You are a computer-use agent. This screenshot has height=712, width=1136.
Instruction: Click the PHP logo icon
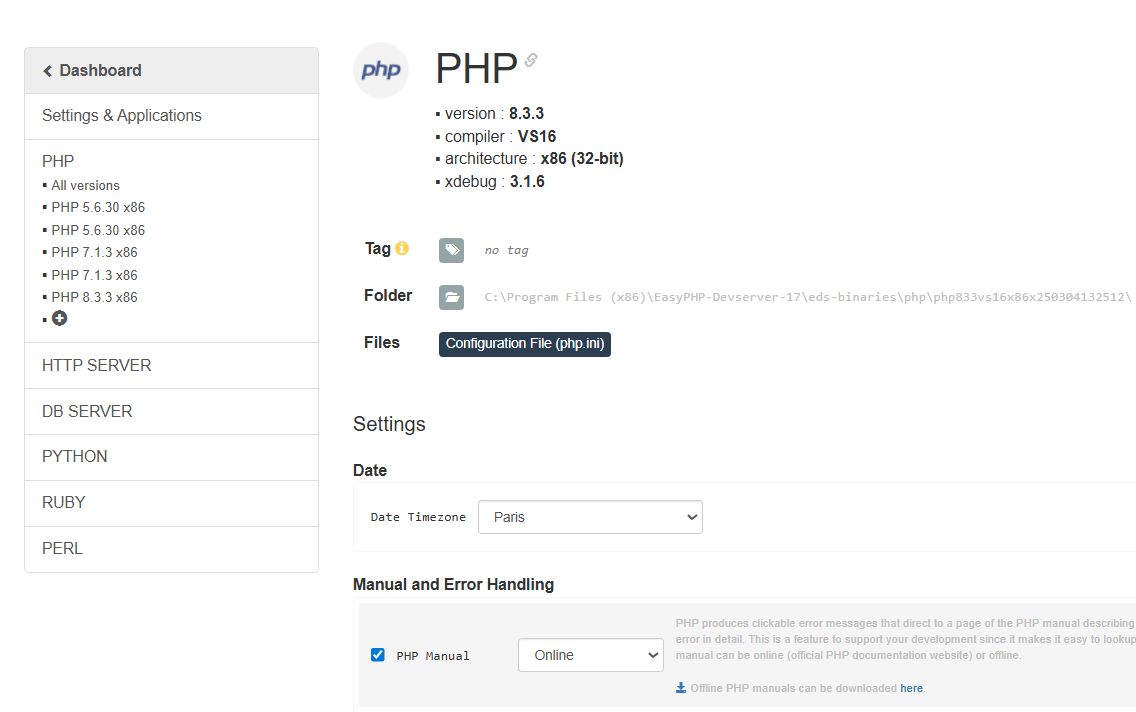pyautogui.click(x=381, y=70)
